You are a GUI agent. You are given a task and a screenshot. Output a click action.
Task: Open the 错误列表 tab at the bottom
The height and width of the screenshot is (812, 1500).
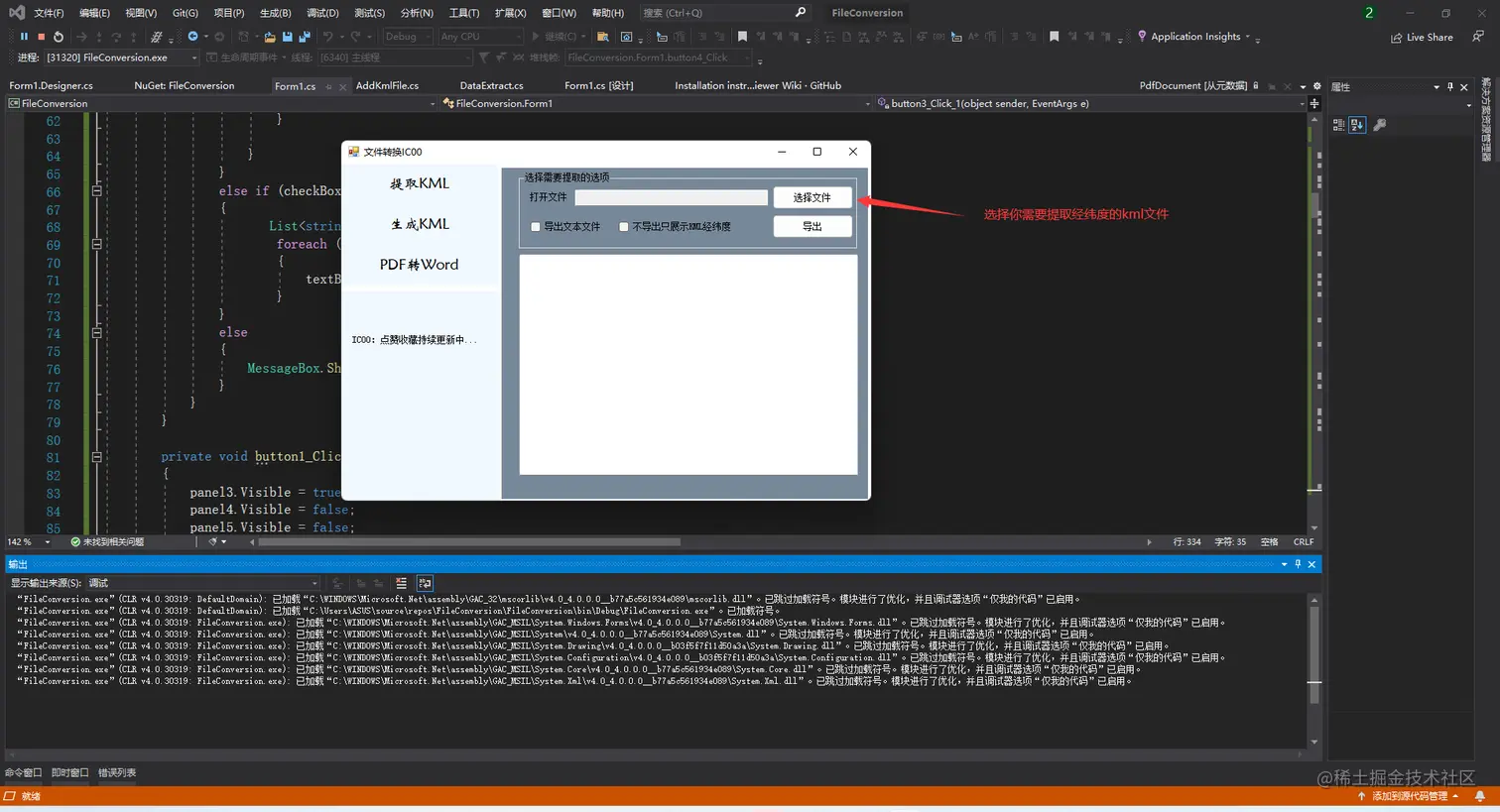[x=117, y=772]
